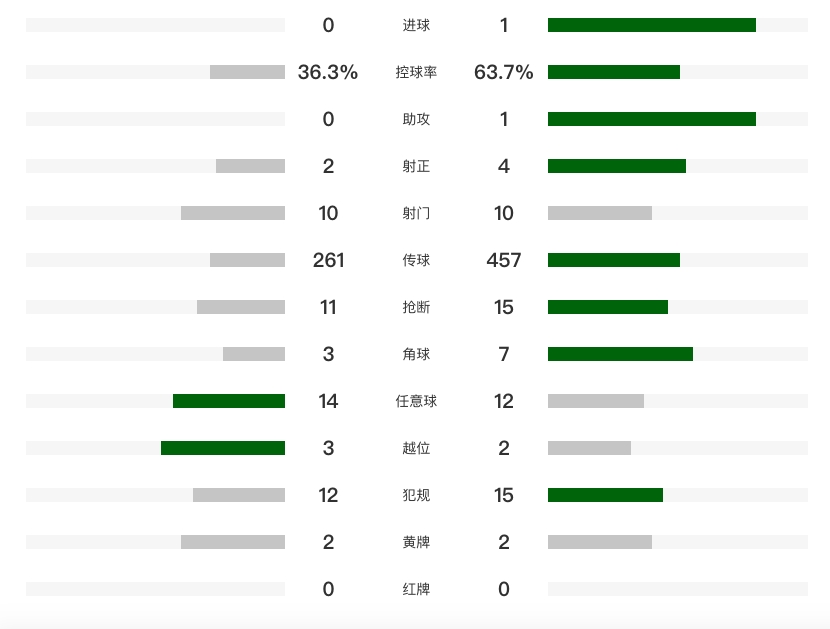Select the 射门 row label
This screenshot has width=830, height=629.
(416, 213)
